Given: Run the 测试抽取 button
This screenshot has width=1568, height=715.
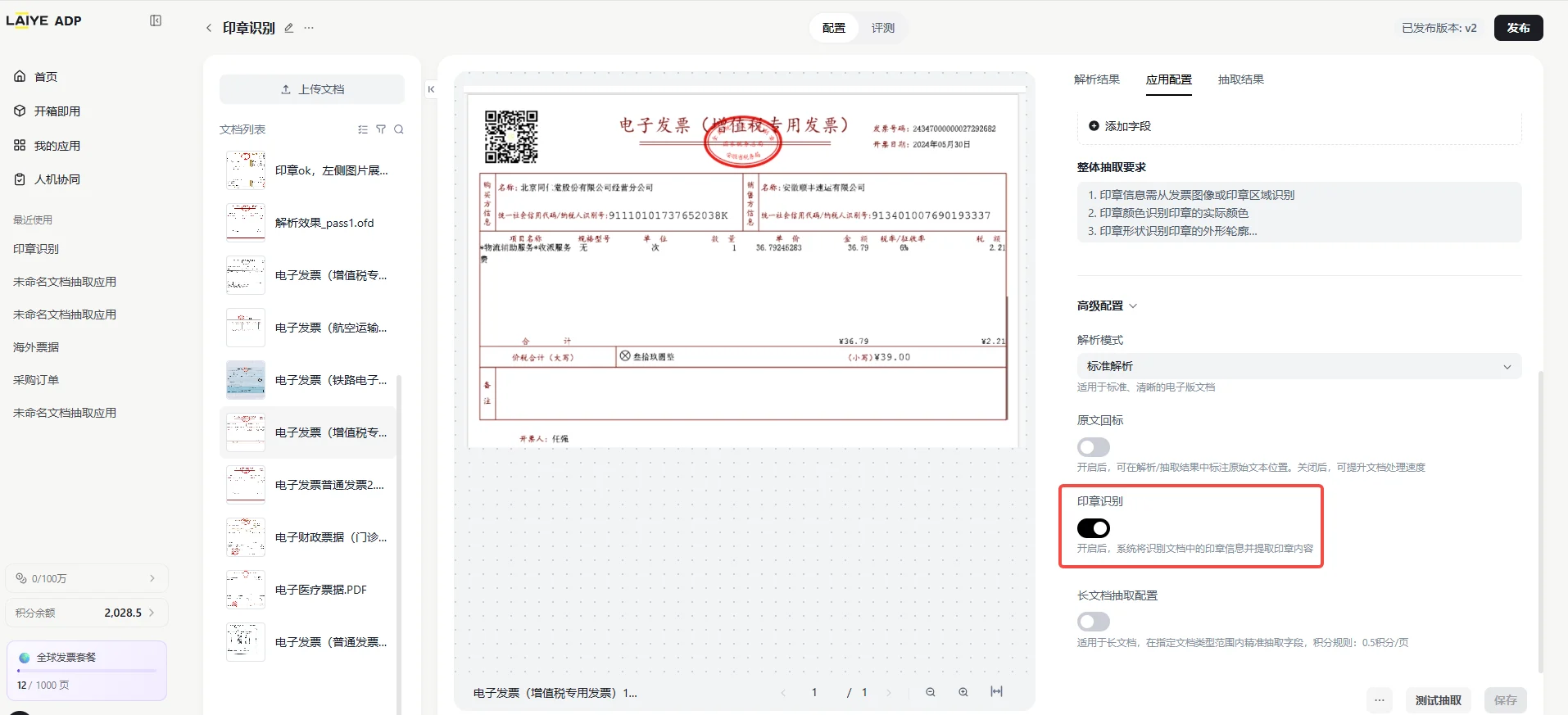Looking at the screenshot, I should point(1439,700).
